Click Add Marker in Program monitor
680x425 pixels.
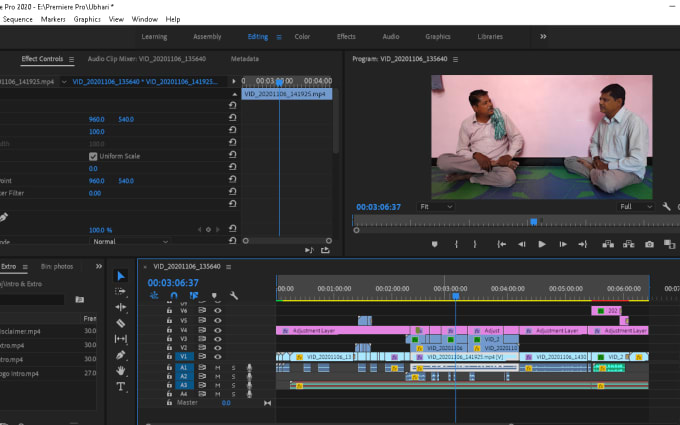(x=435, y=245)
